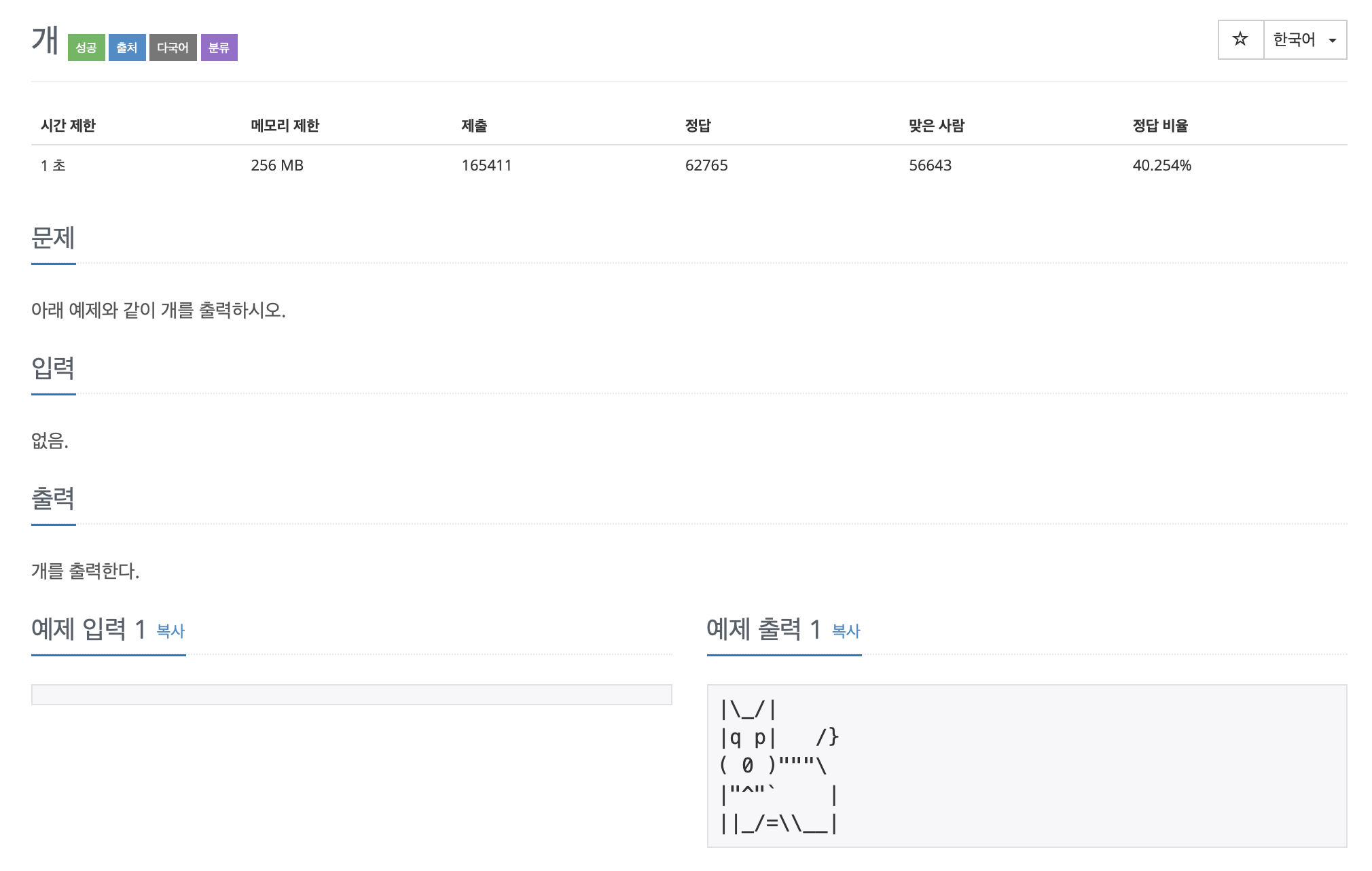Viewport: 1372px width, 871px height.
Task: Open the 한국어 language dropdown
Action: point(1295,39)
